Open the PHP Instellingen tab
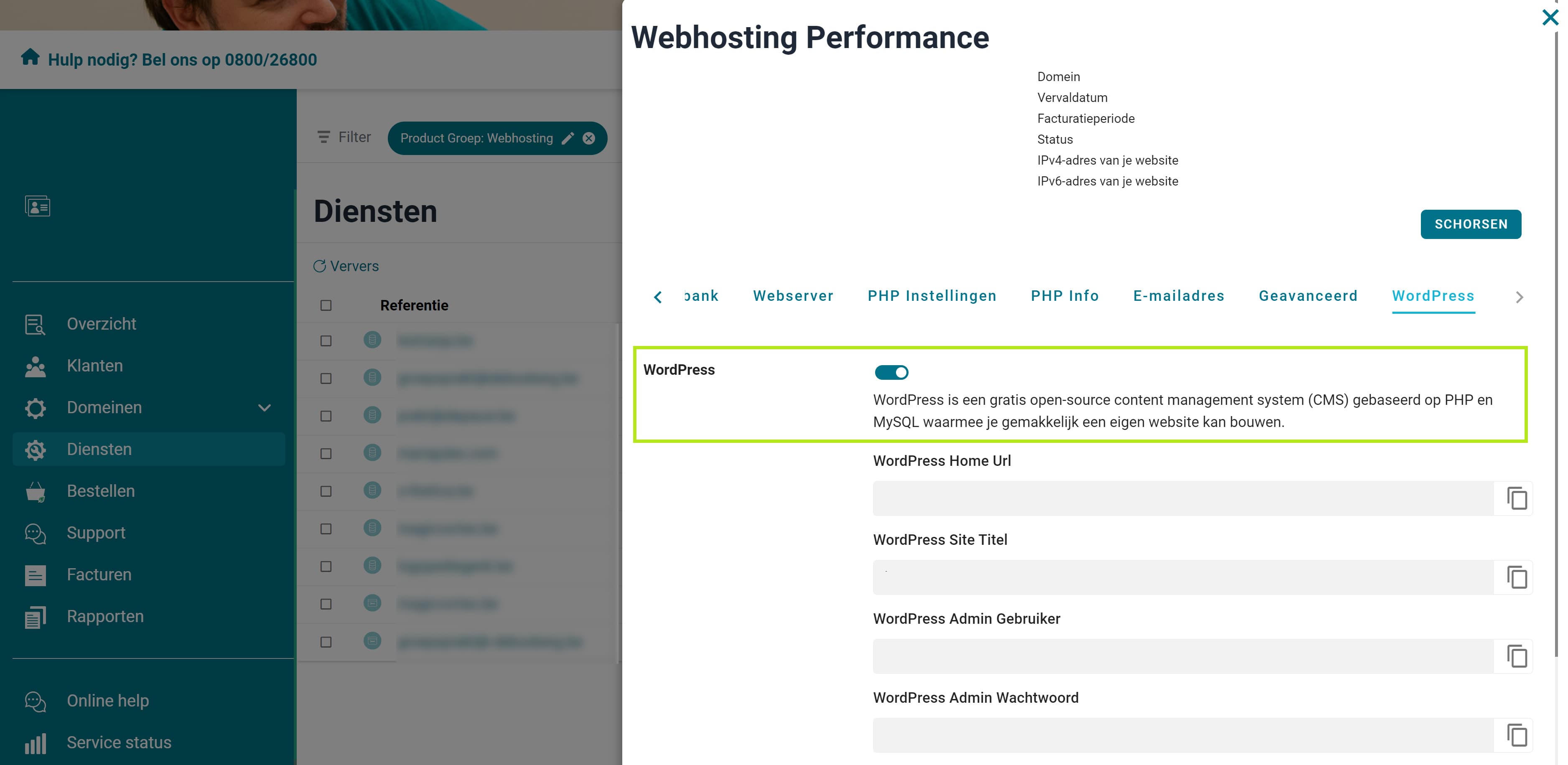Viewport: 1568px width, 765px height. (932, 296)
